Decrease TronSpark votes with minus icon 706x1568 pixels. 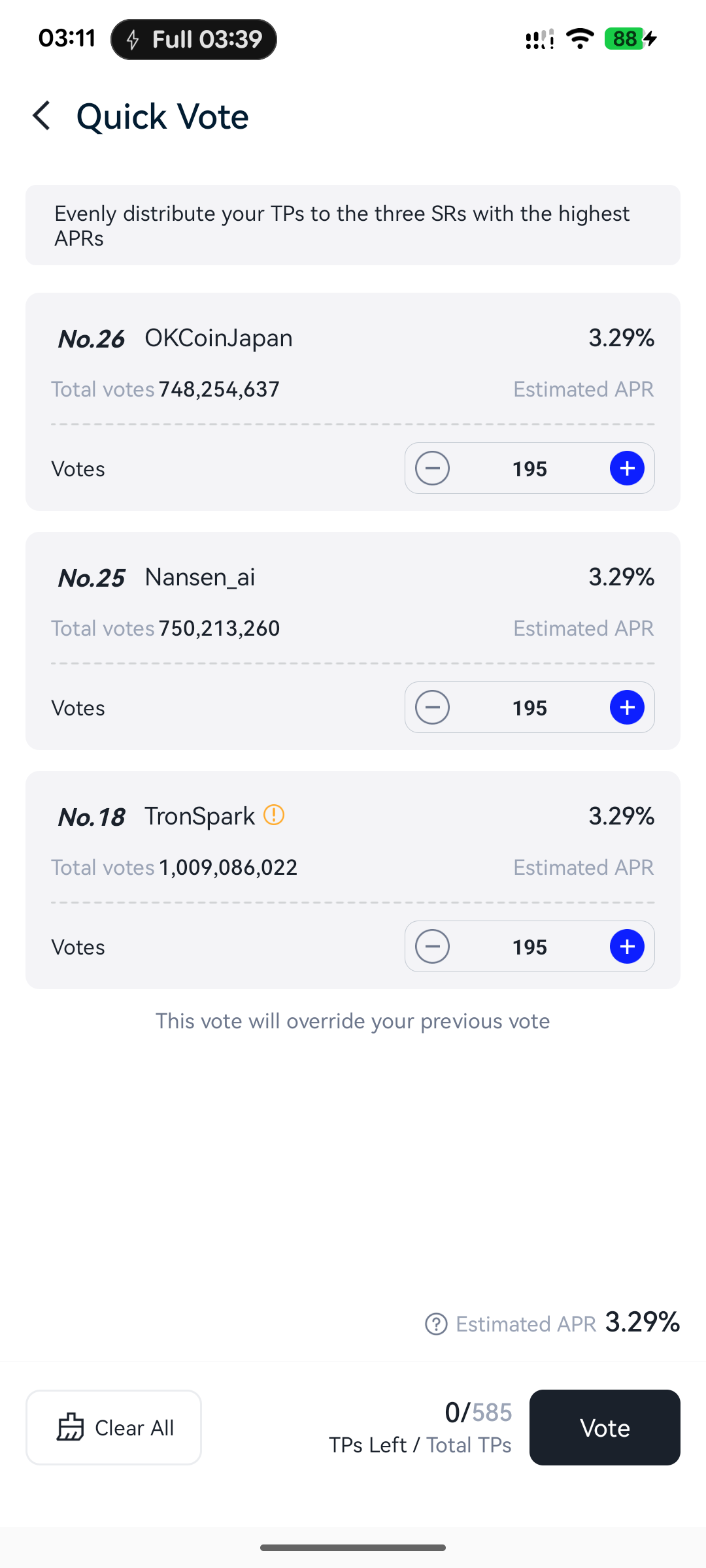[x=433, y=947]
